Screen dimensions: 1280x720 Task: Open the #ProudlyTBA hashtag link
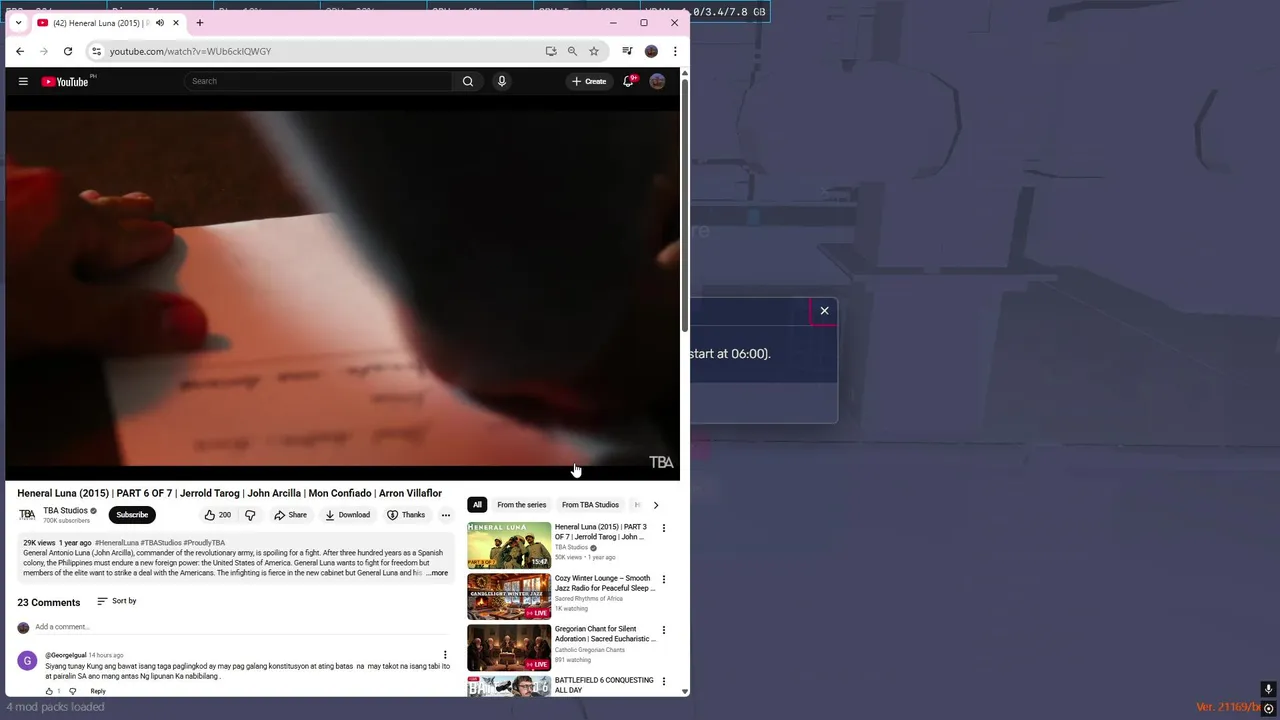(x=204, y=543)
